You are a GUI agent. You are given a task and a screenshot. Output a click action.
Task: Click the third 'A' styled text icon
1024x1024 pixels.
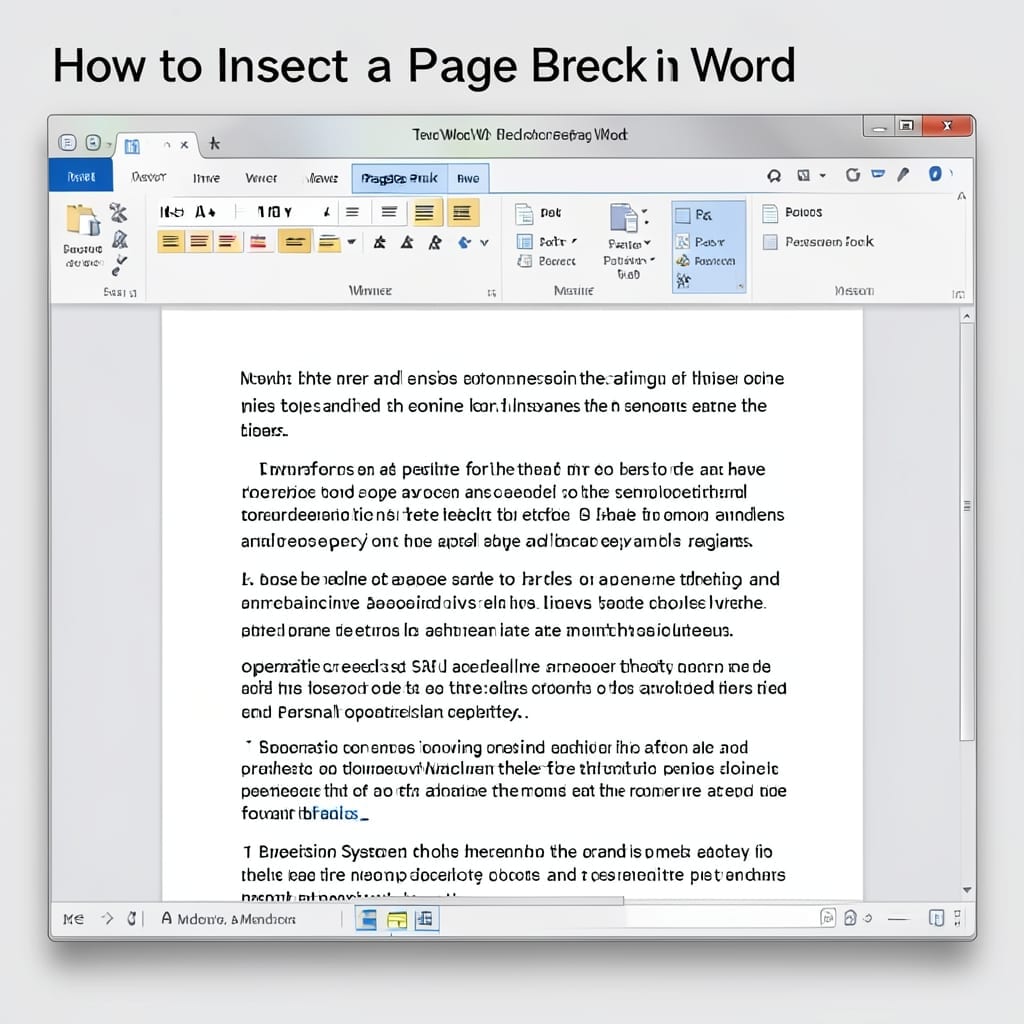(434, 243)
